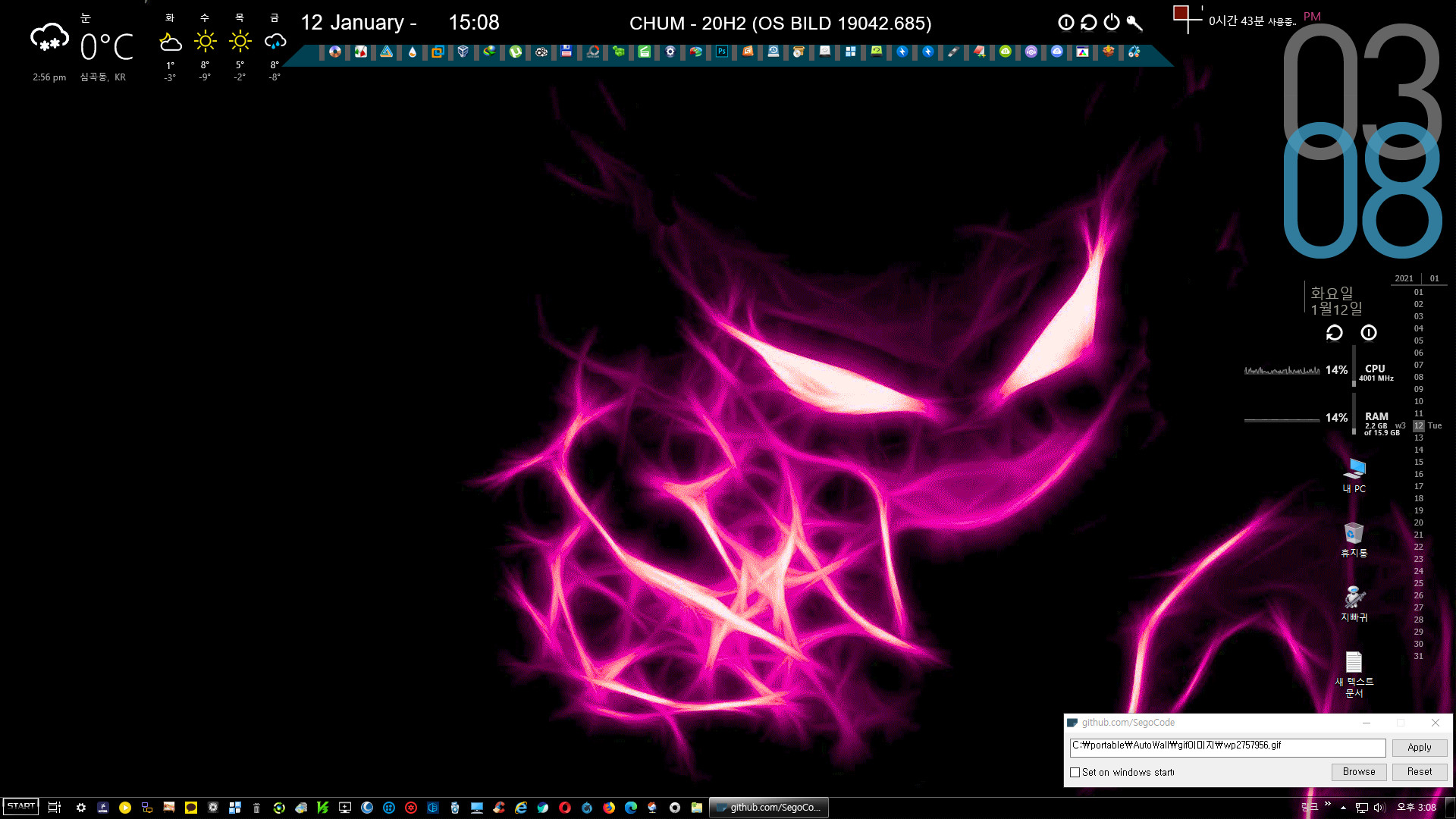Show hidden tray icons arrow
This screenshot has height=819, width=1456.
pyautogui.click(x=1343, y=808)
